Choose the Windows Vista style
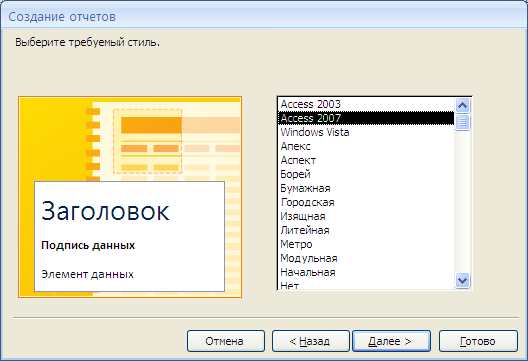 (x=366, y=132)
